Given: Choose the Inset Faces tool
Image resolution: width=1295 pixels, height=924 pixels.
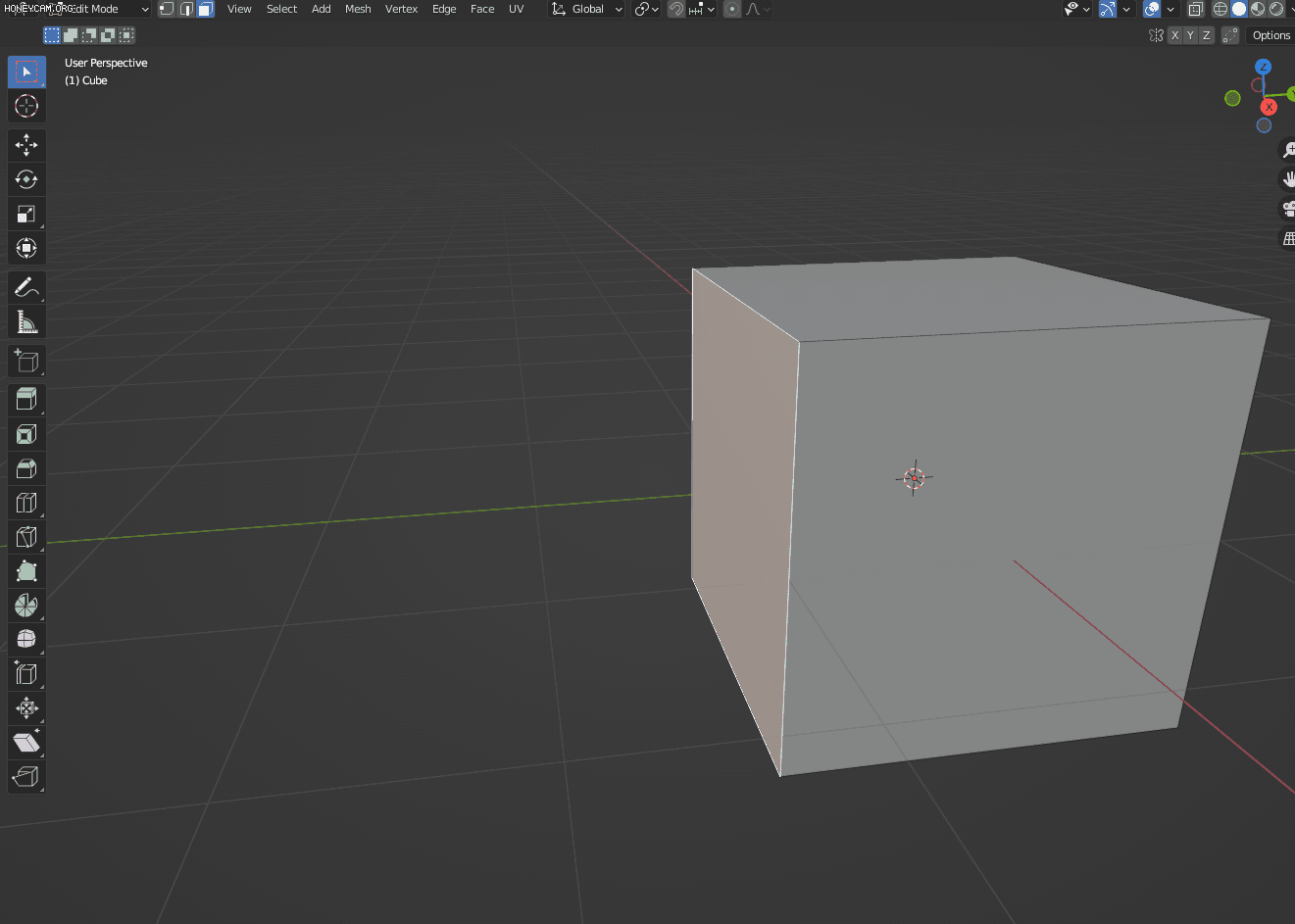Looking at the screenshot, I should [x=26, y=434].
